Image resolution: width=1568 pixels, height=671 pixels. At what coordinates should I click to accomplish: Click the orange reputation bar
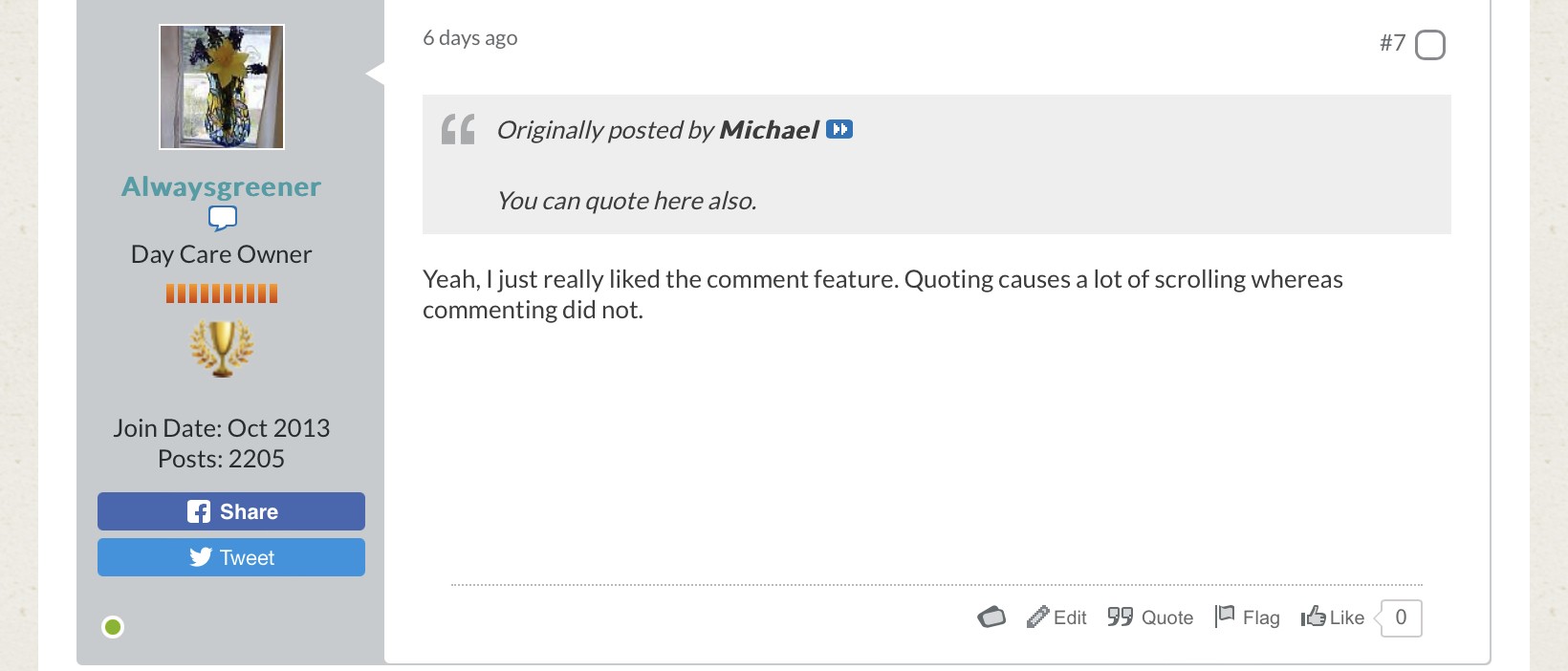tap(222, 293)
